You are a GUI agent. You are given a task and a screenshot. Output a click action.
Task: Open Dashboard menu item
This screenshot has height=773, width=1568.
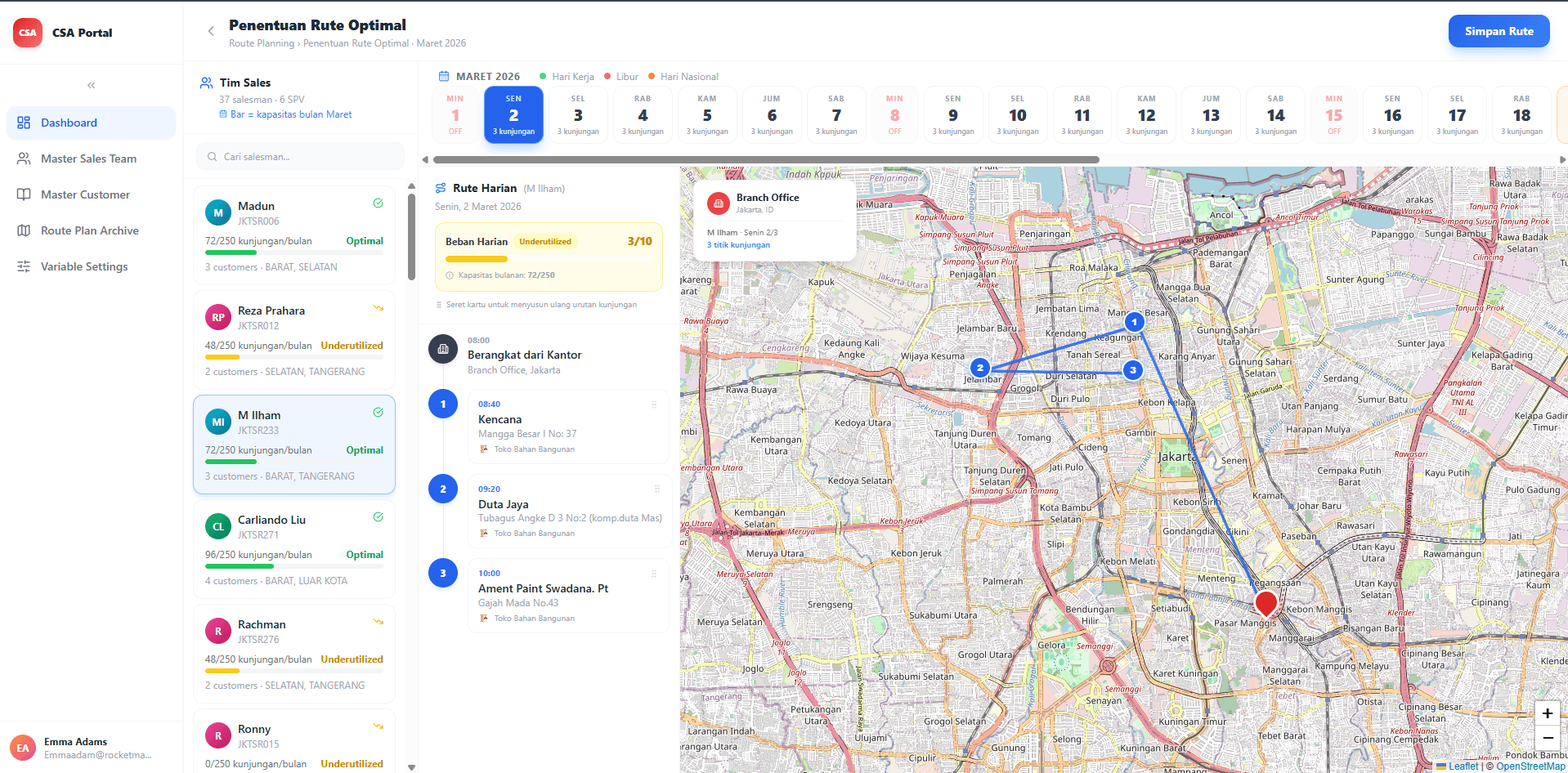[91, 123]
